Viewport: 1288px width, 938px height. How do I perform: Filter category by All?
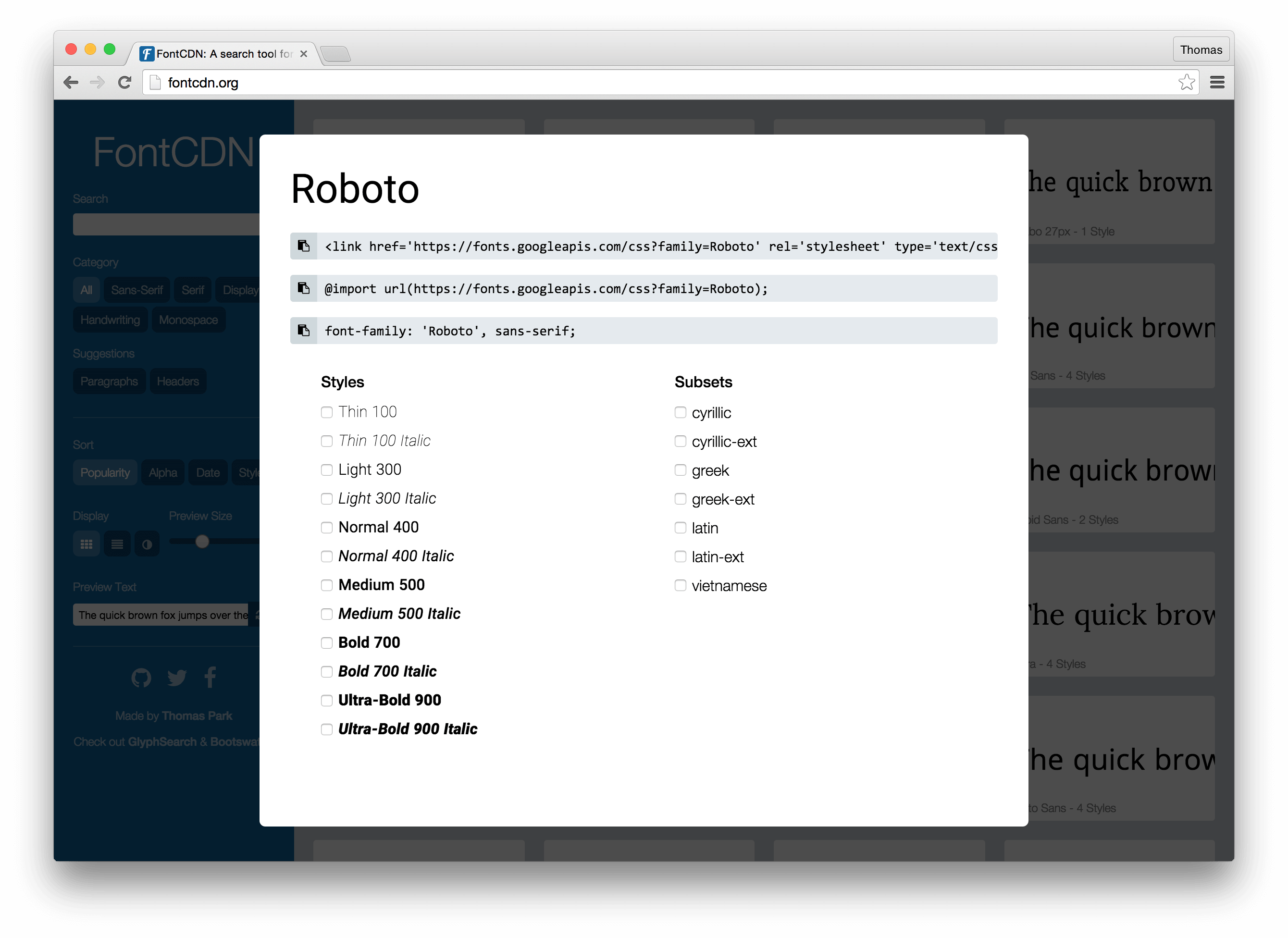[x=87, y=290]
